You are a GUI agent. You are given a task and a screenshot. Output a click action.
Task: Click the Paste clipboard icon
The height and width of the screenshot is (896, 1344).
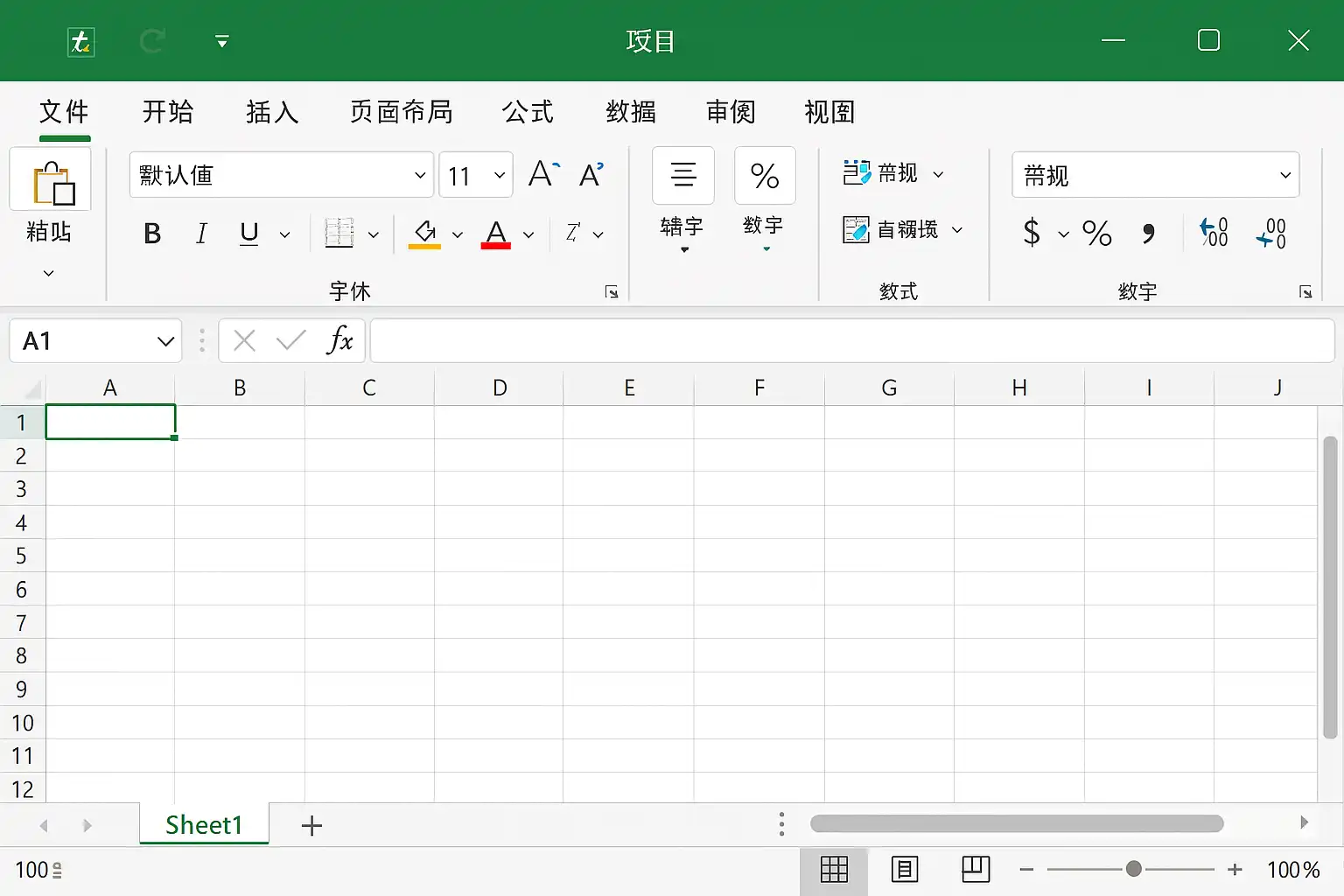click(51, 180)
